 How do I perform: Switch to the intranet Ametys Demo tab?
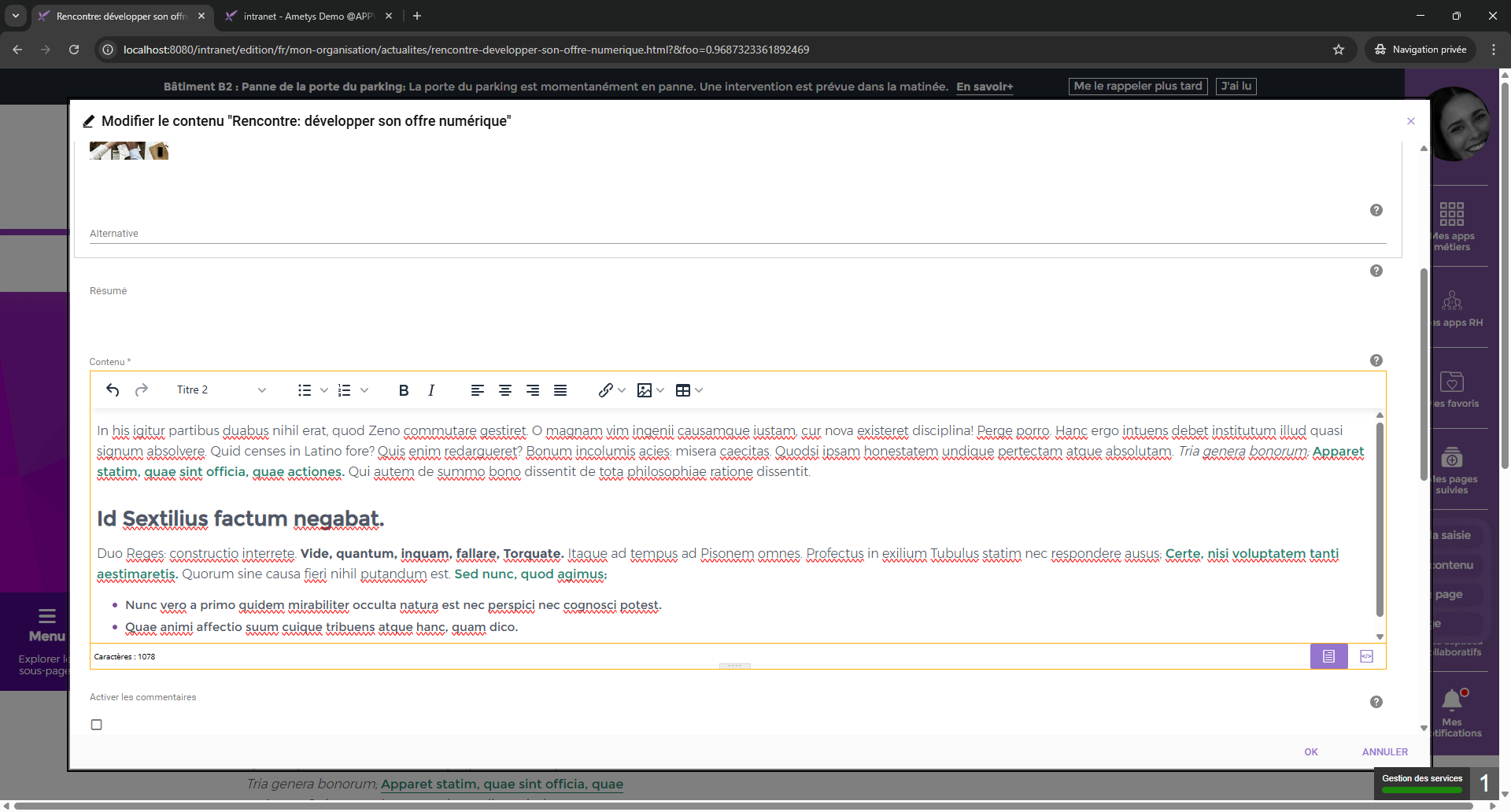(x=307, y=16)
